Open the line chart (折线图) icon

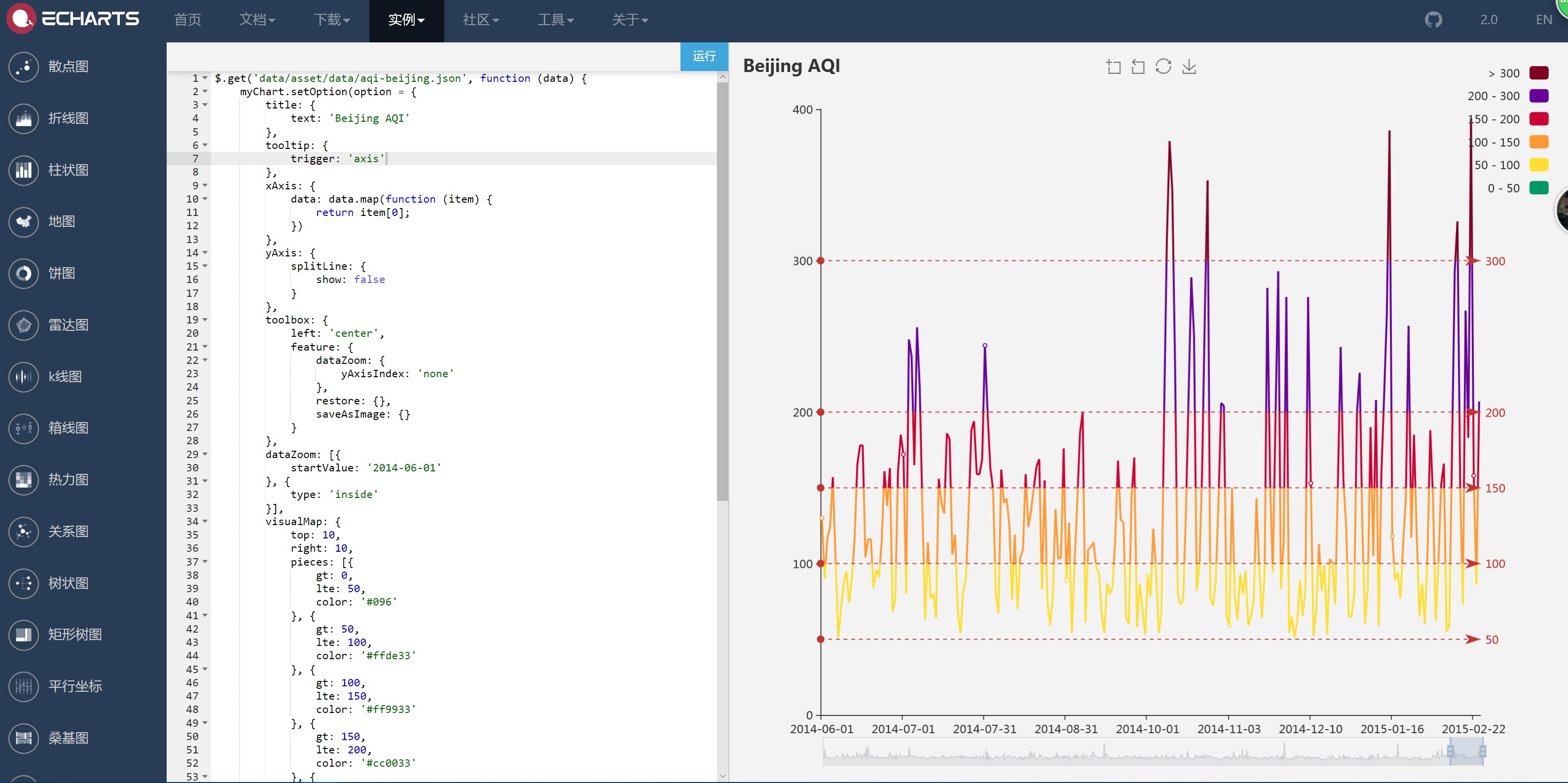tap(24, 118)
